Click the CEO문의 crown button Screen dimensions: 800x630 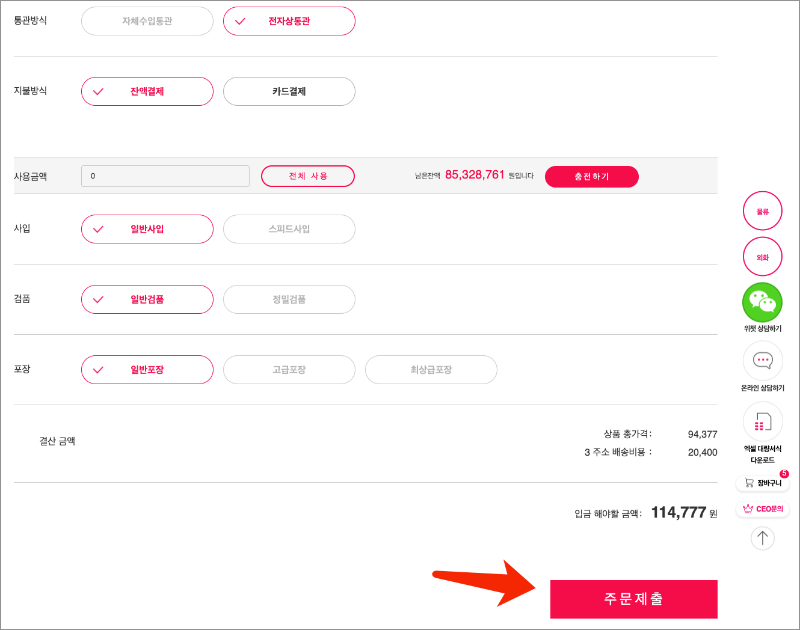click(762, 509)
